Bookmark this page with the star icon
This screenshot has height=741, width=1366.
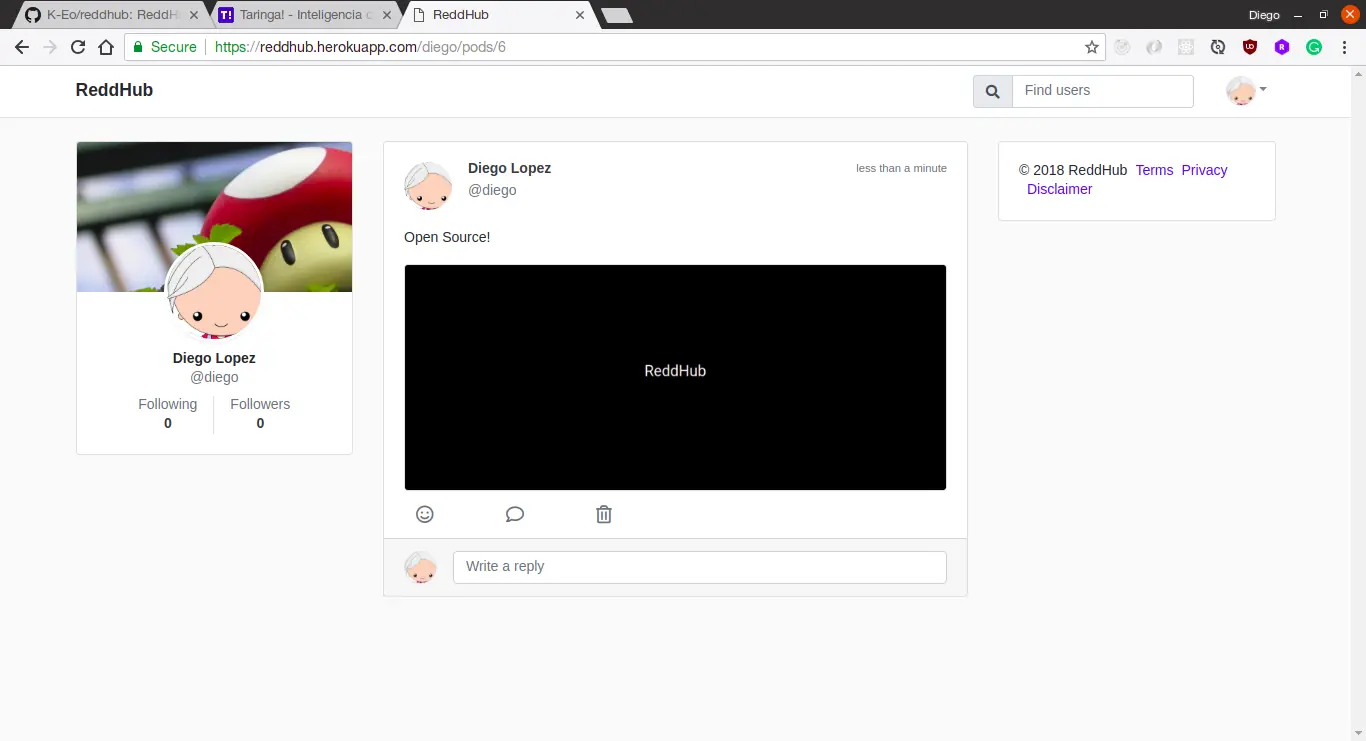tap(1092, 47)
